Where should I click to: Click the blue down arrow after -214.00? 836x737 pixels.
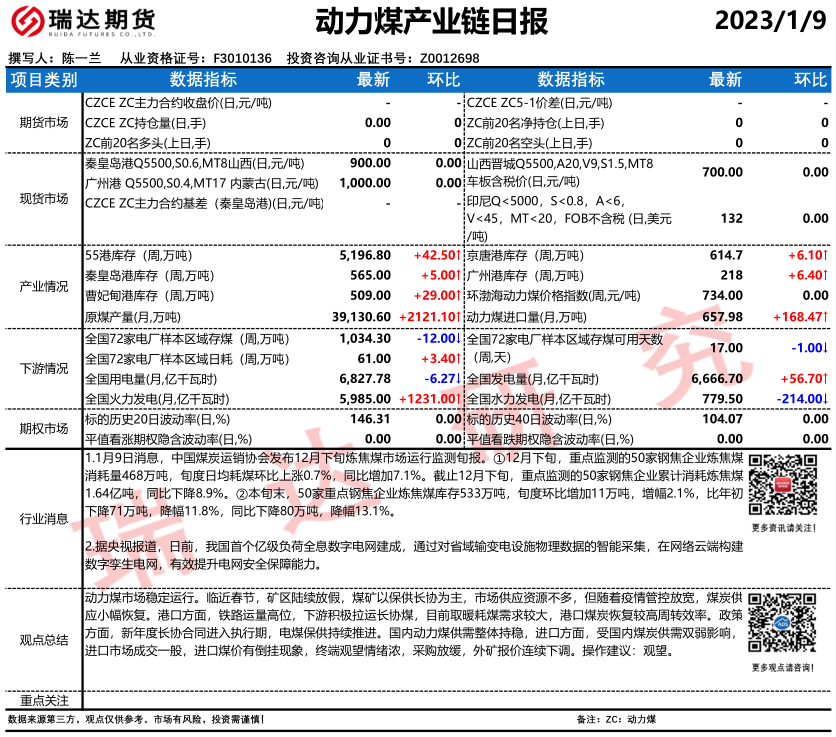tap(828, 398)
